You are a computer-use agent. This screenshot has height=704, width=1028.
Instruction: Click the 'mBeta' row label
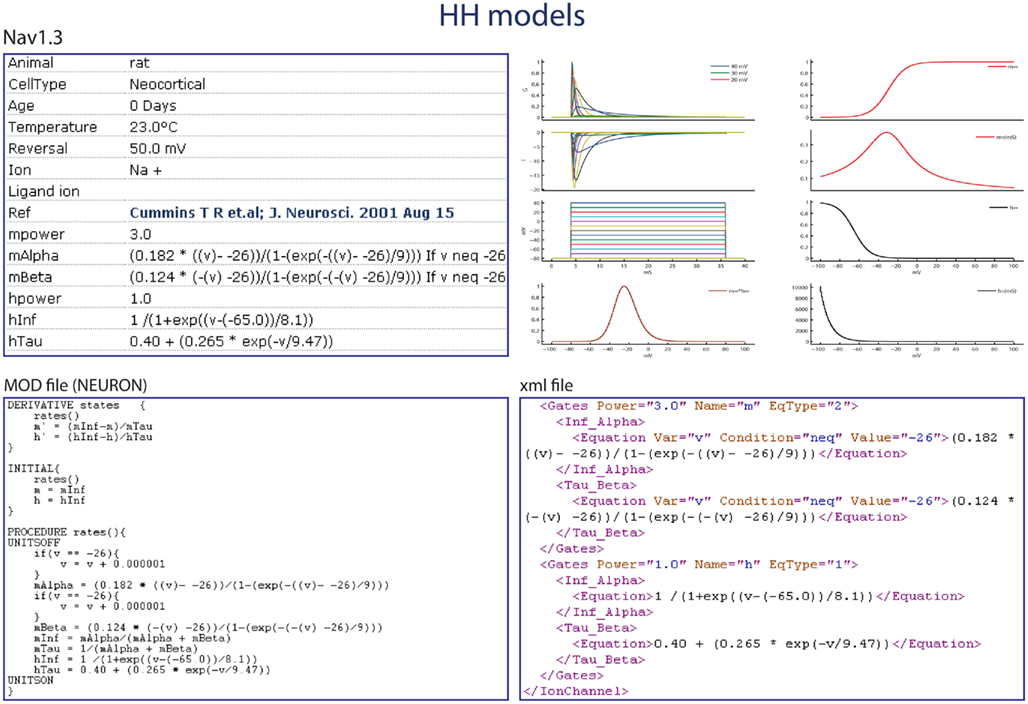30,277
